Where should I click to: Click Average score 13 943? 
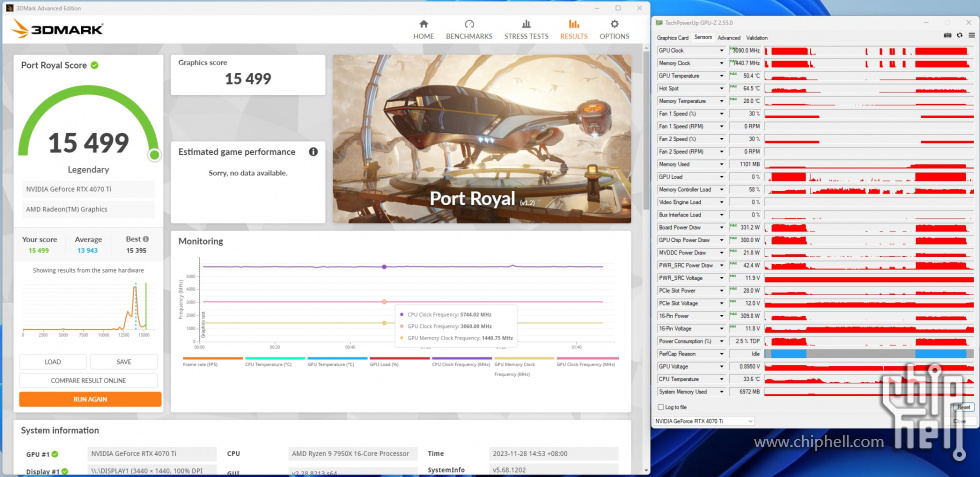coord(88,251)
